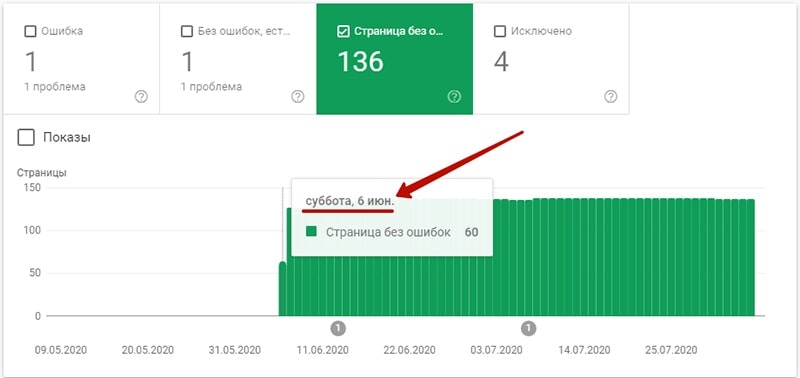Click the annotation marker near 03.07.2020
800x378 pixels.
pos(529,328)
